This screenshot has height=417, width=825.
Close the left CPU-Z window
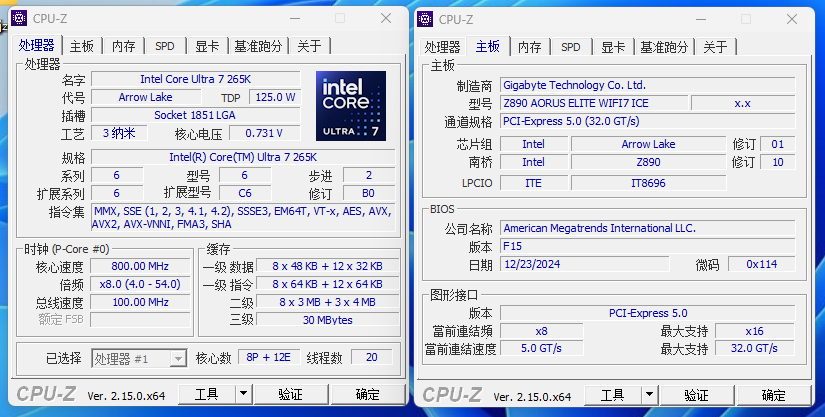point(385,18)
